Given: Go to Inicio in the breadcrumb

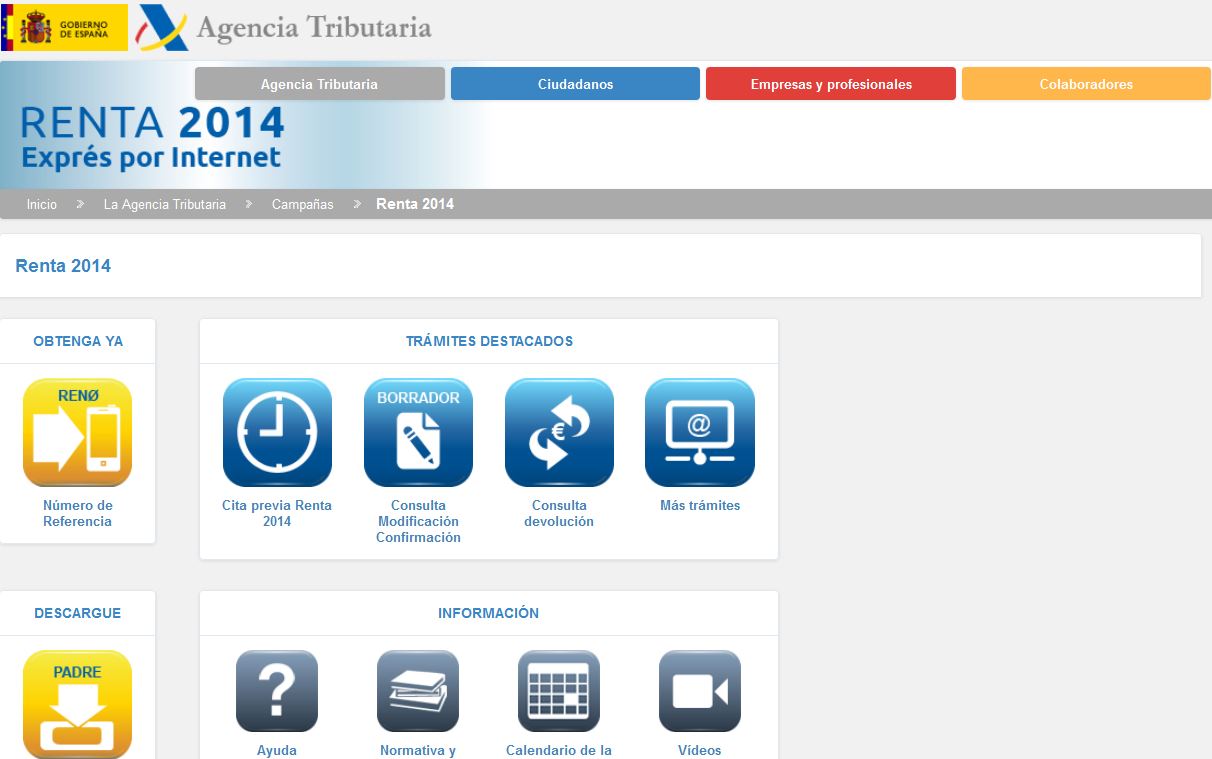Looking at the screenshot, I should (x=42, y=204).
